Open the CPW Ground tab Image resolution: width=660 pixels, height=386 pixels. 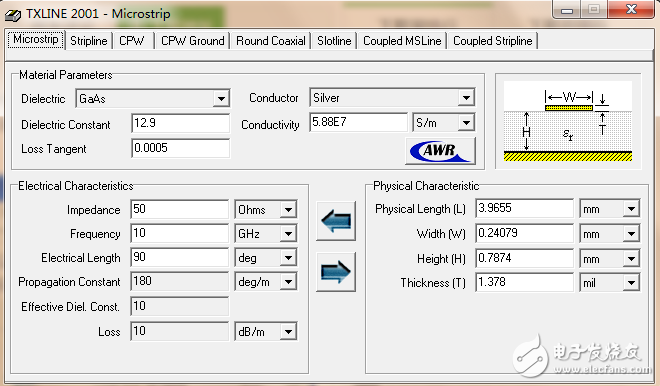click(x=193, y=41)
